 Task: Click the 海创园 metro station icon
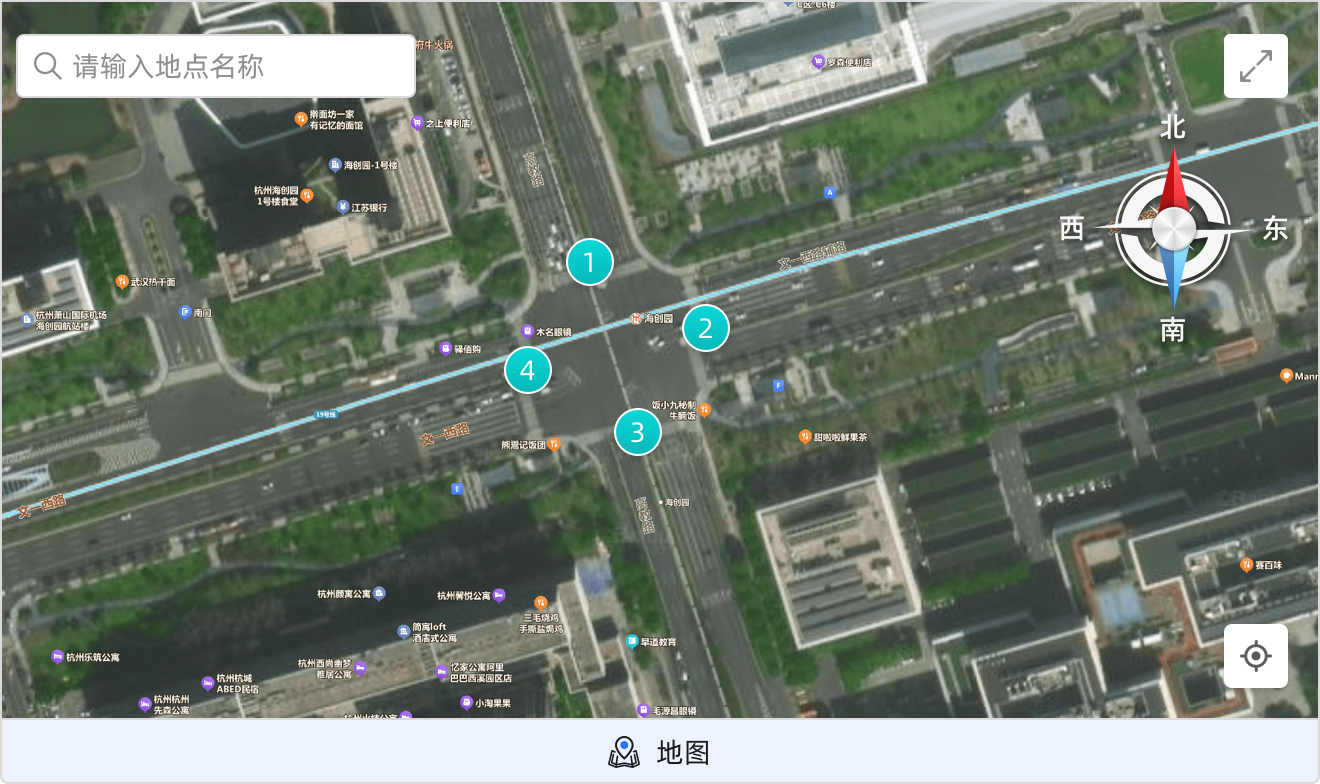point(635,319)
